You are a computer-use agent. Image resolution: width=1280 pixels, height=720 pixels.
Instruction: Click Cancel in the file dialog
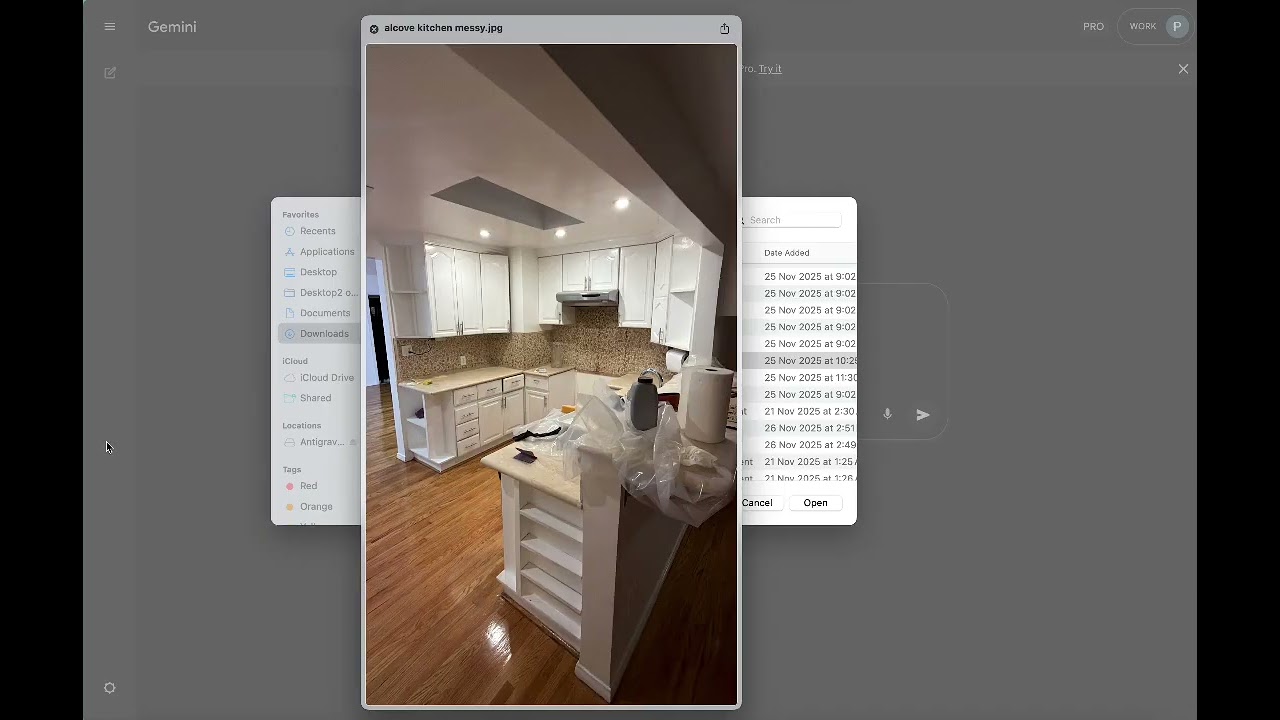pyautogui.click(x=758, y=503)
